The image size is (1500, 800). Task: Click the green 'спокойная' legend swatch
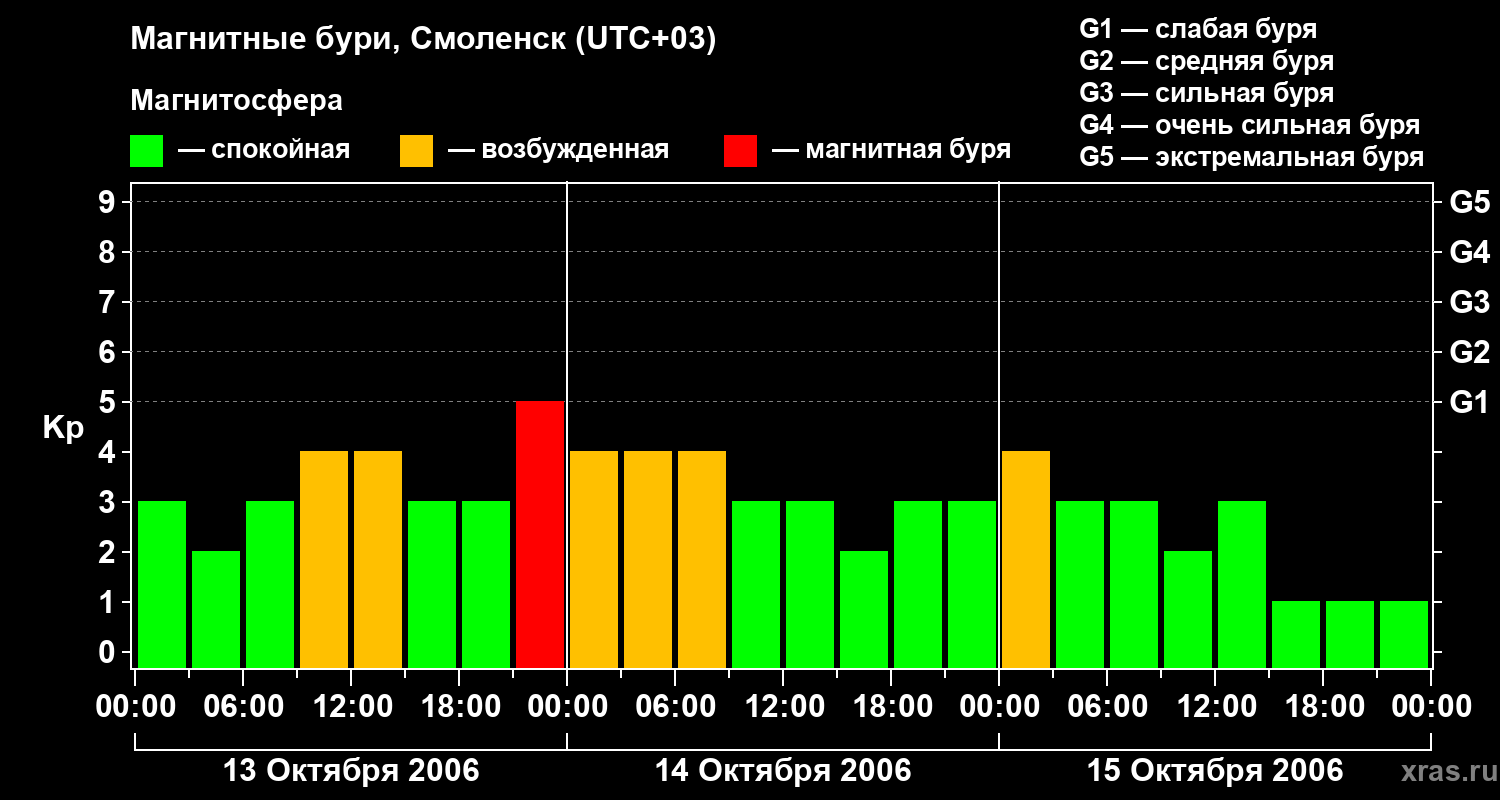146,151
